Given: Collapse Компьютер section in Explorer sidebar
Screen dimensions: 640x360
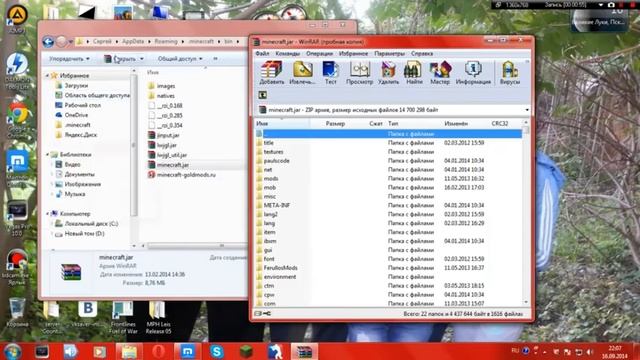Looking at the screenshot, I should tap(47, 214).
